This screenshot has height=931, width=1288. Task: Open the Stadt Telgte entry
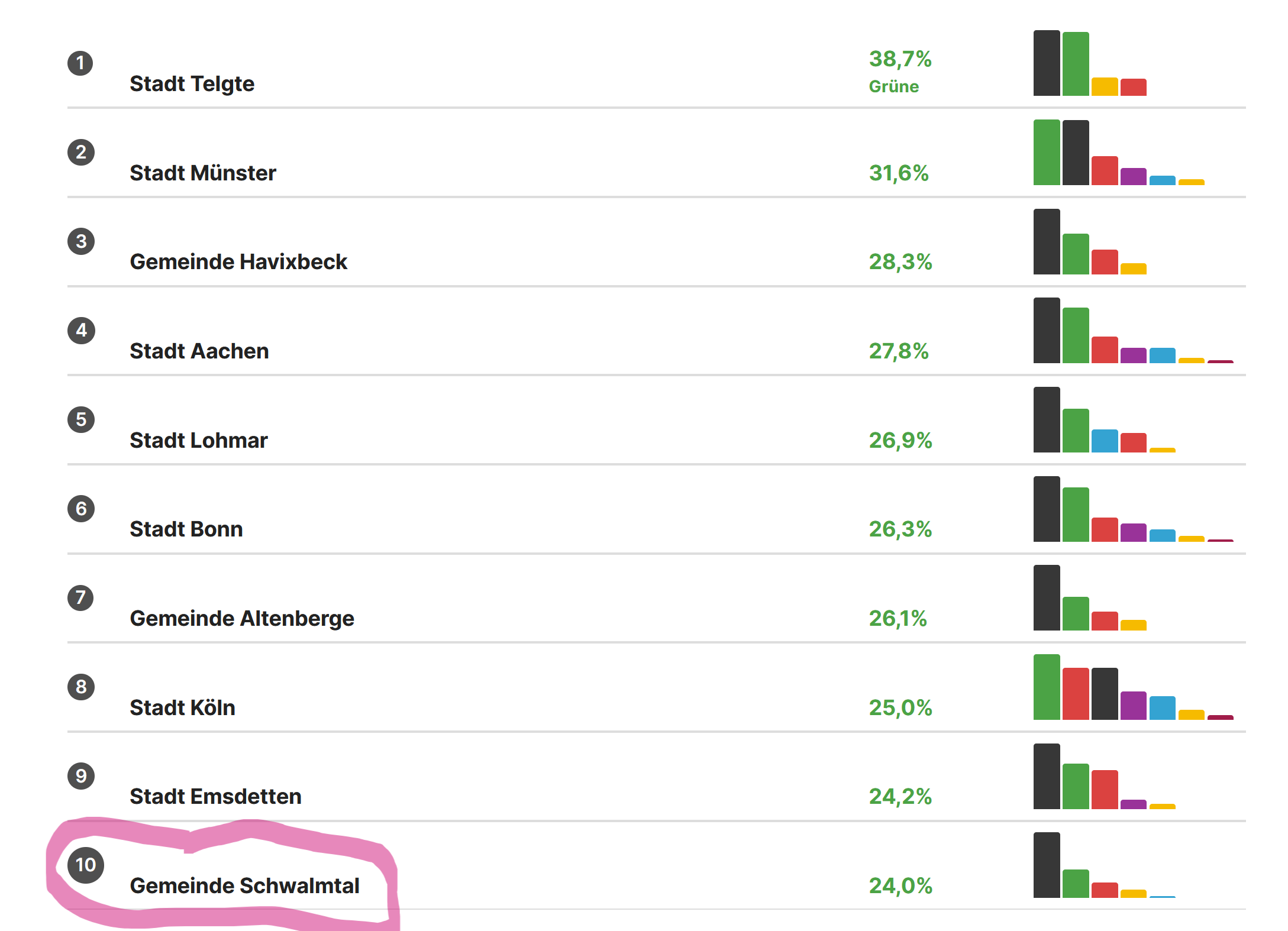coord(192,84)
